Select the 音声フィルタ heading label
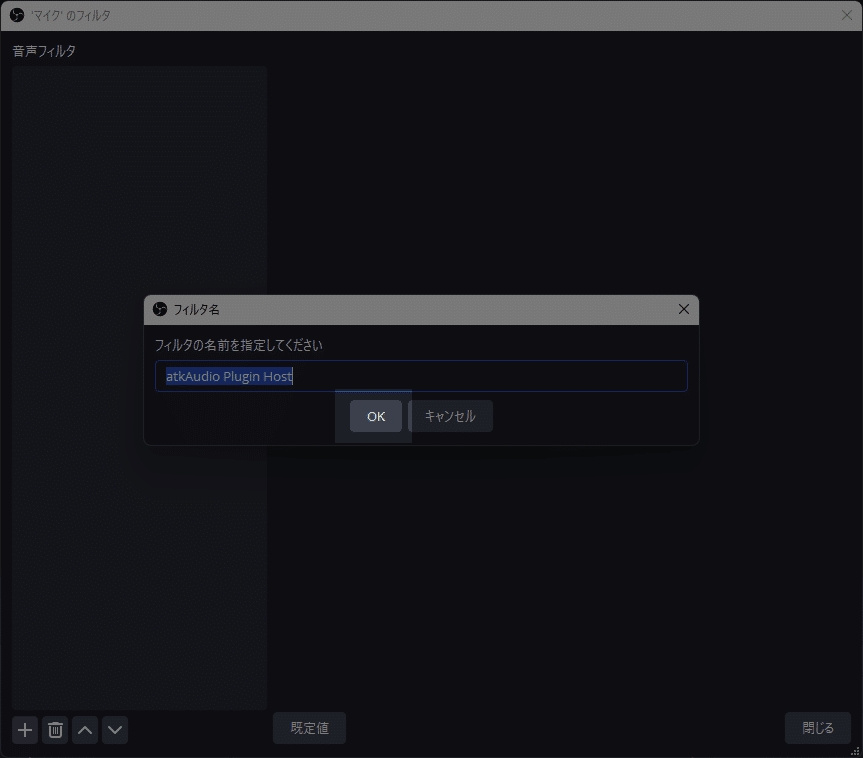 click(43, 50)
